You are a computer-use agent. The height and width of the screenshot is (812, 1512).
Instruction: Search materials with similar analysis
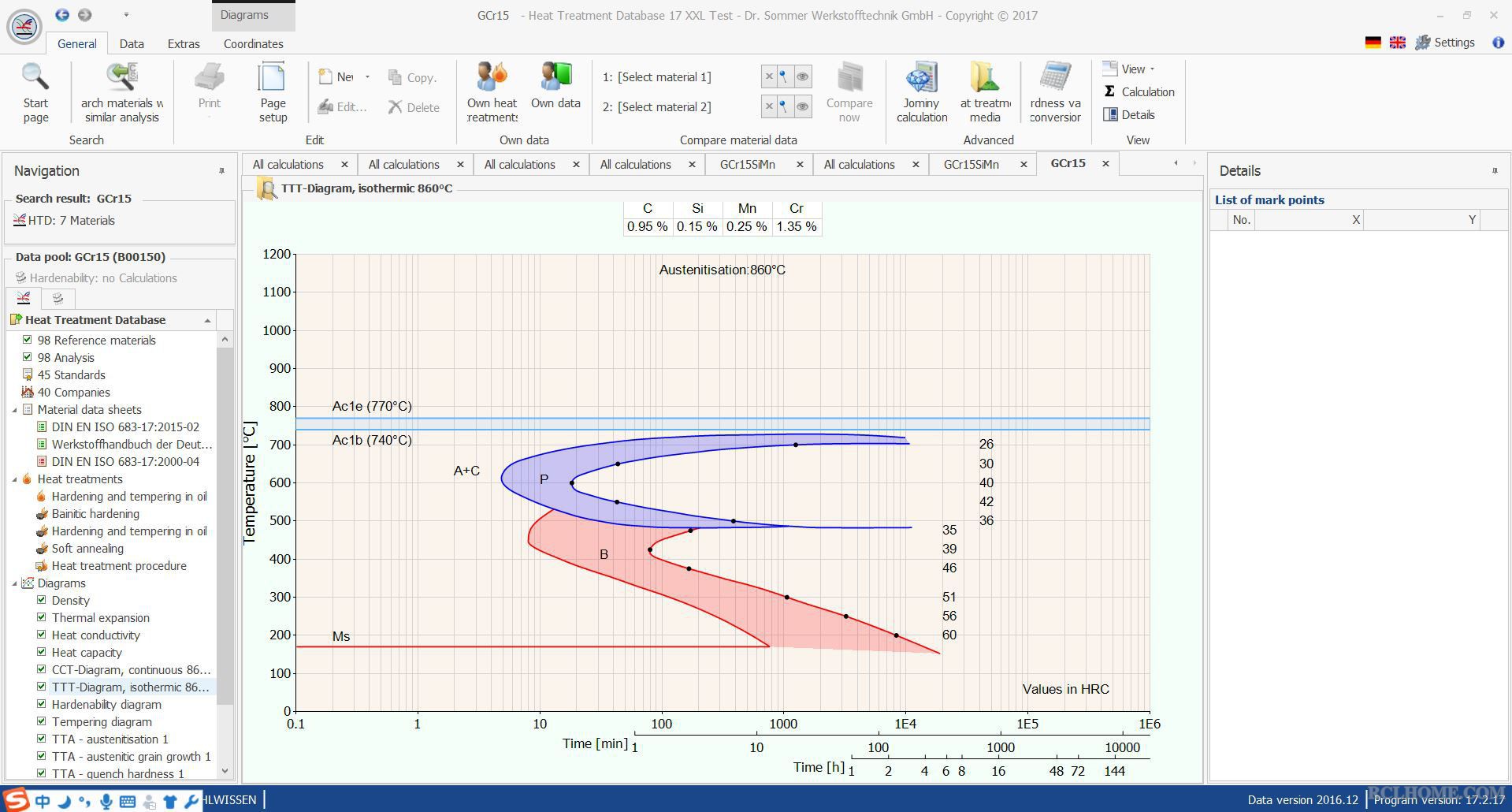pos(122,92)
